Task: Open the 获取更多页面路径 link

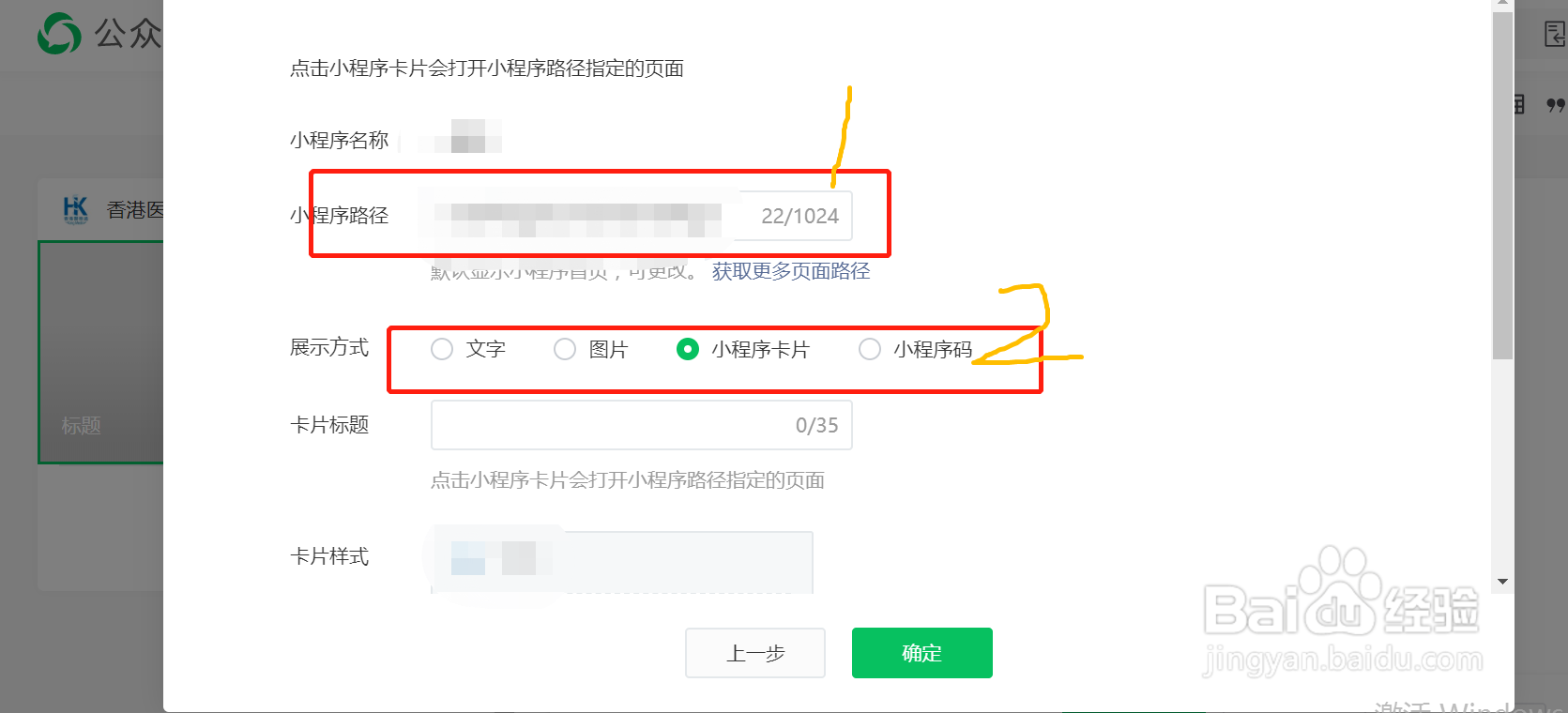Action: pyautogui.click(x=791, y=271)
